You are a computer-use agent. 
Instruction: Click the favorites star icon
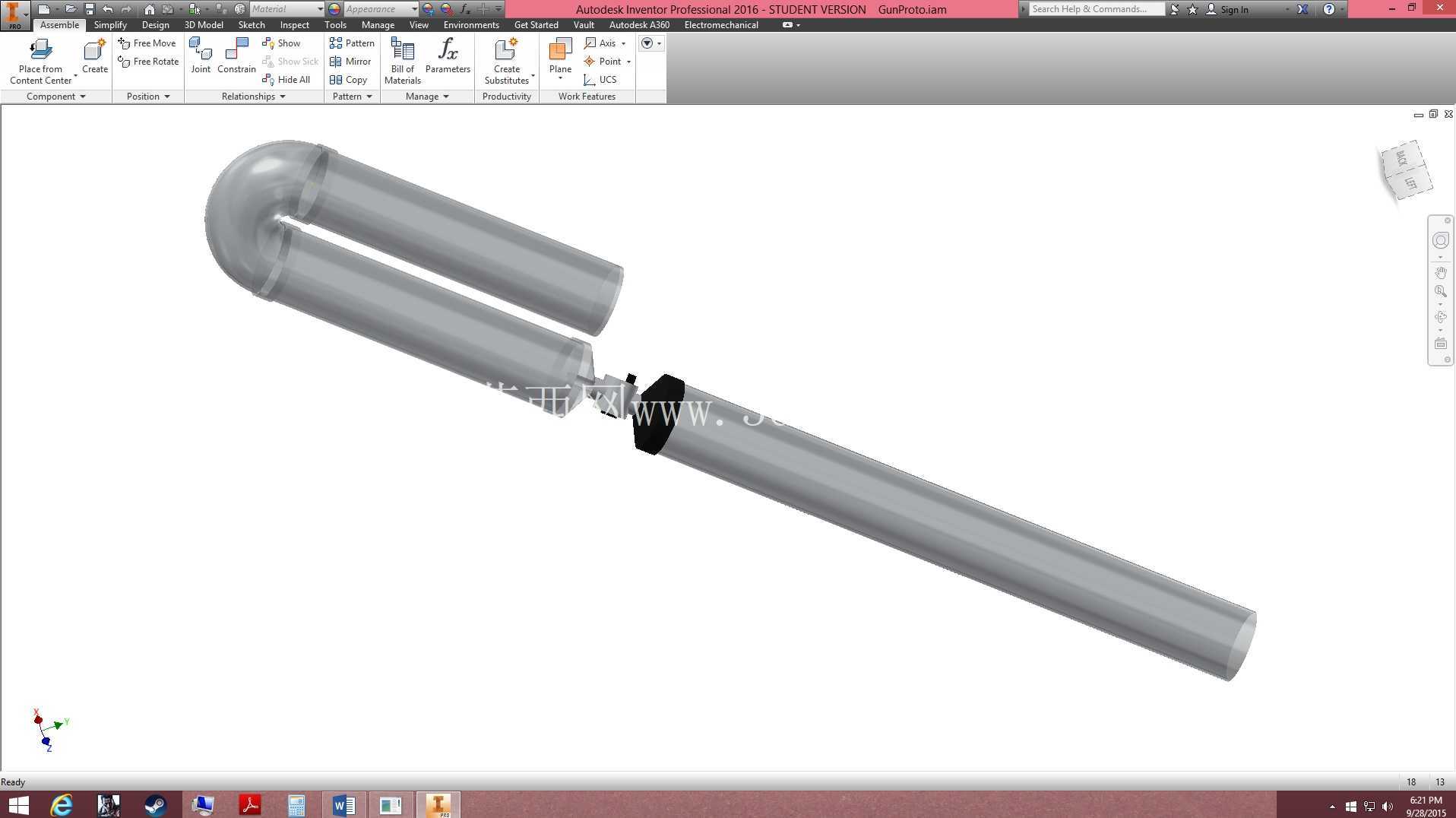[x=1192, y=9]
